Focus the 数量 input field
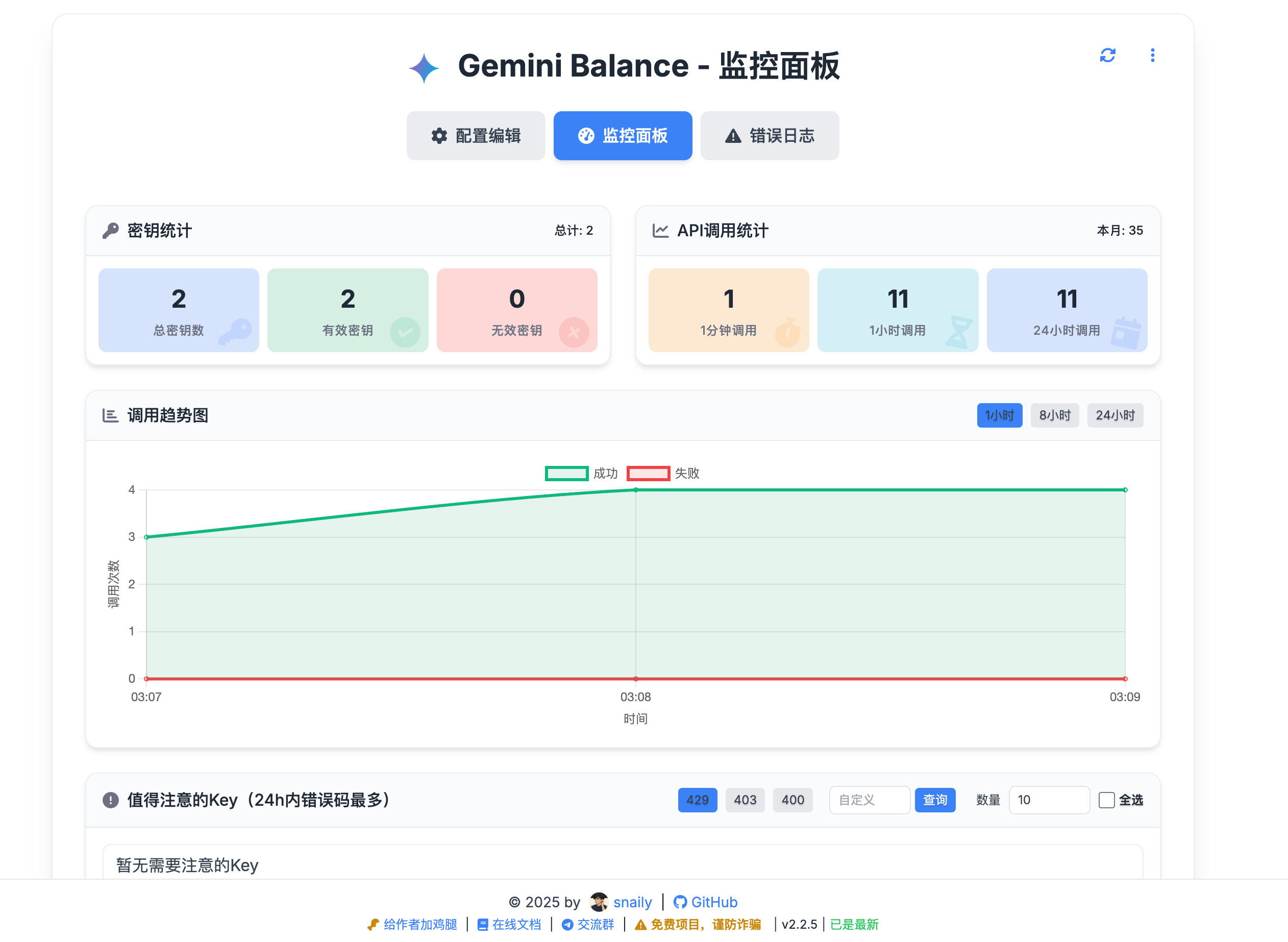The height and width of the screenshot is (942, 1288). click(1049, 800)
